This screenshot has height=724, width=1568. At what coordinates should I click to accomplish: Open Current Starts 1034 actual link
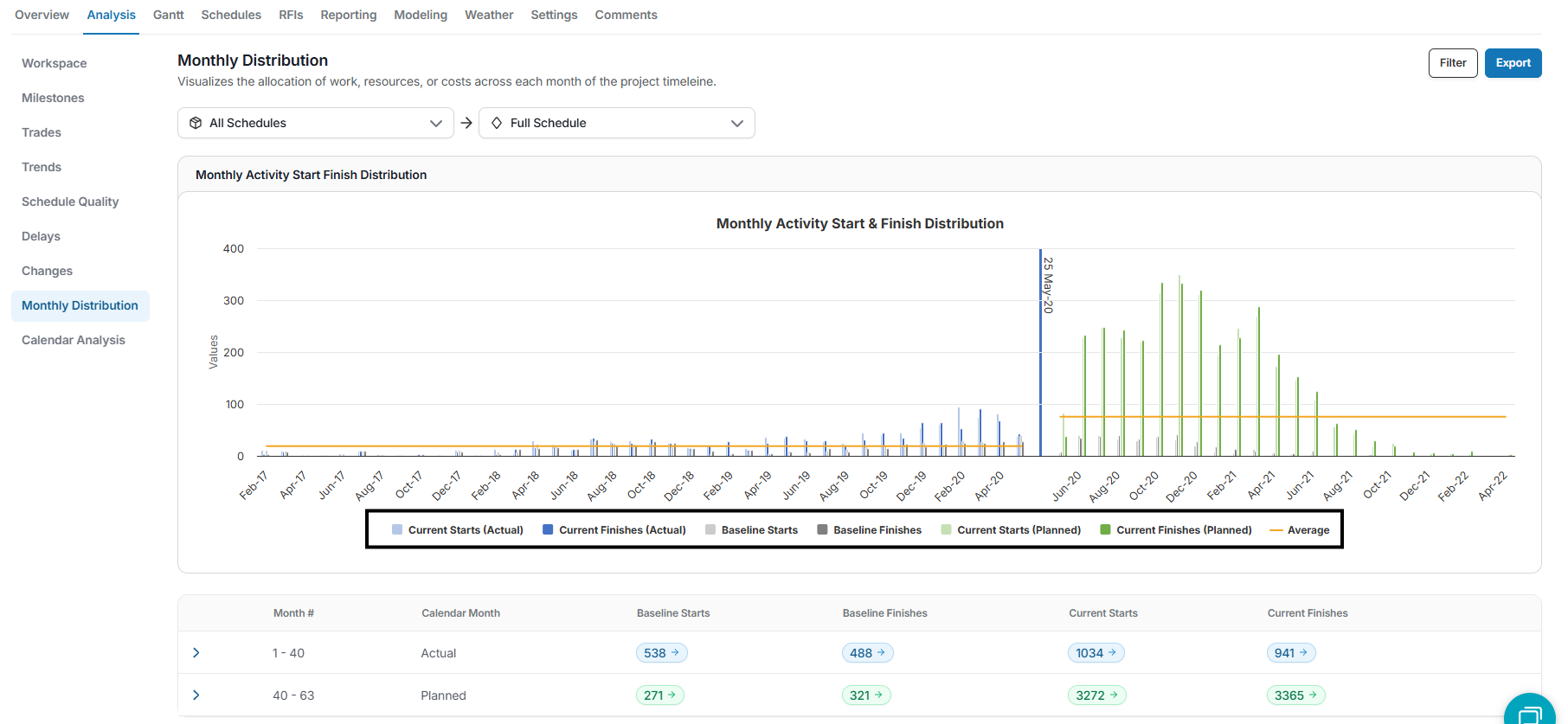point(1096,653)
